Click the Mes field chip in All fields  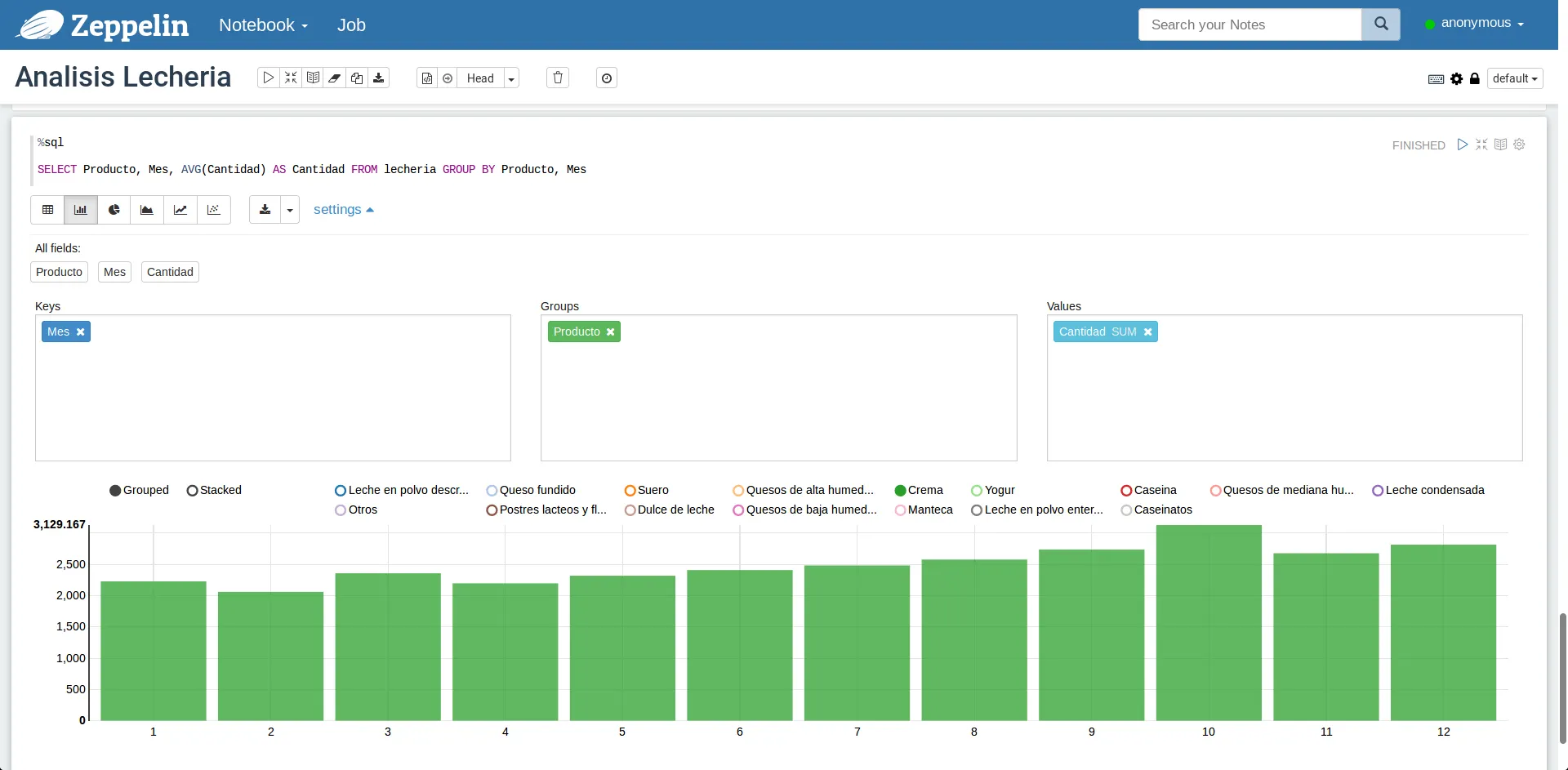click(x=114, y=272)
